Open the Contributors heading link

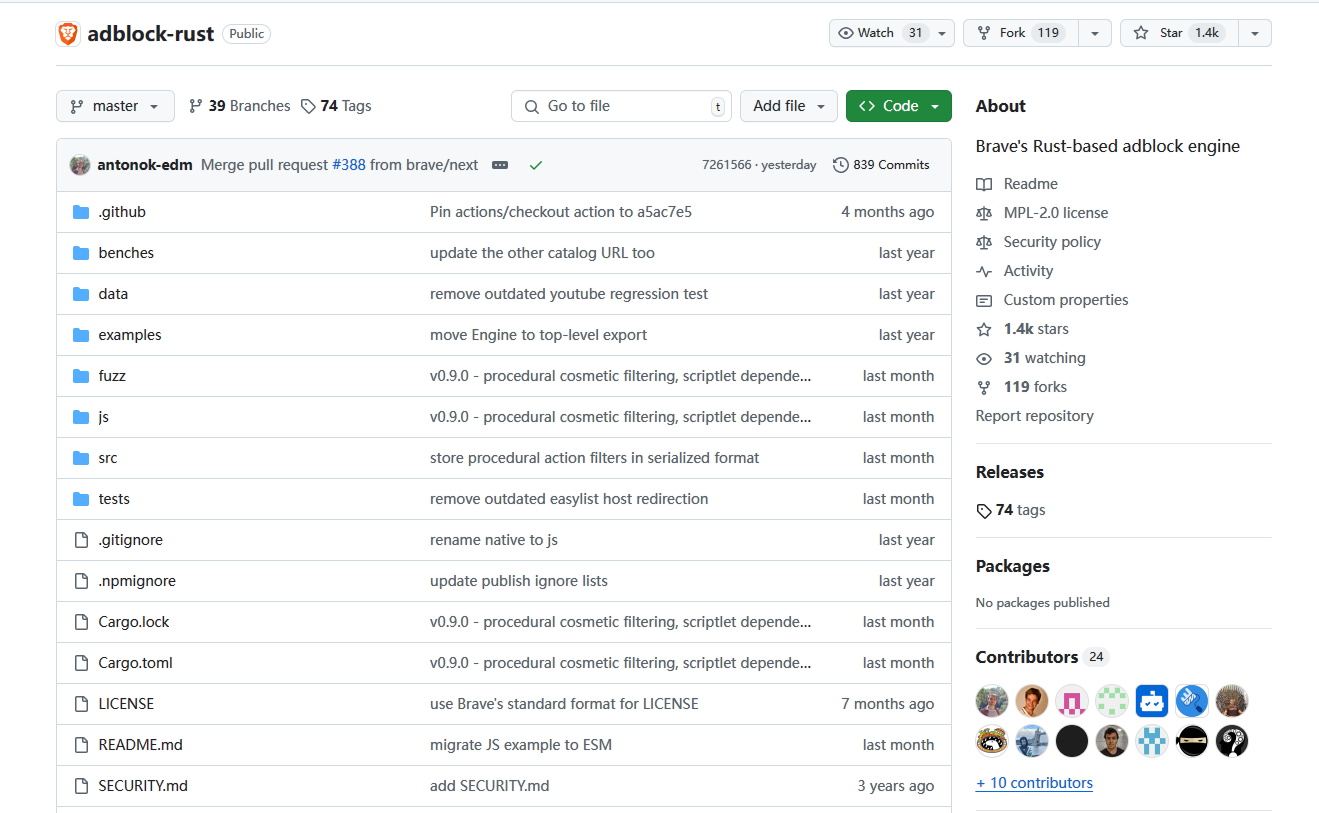point(1042,657)
